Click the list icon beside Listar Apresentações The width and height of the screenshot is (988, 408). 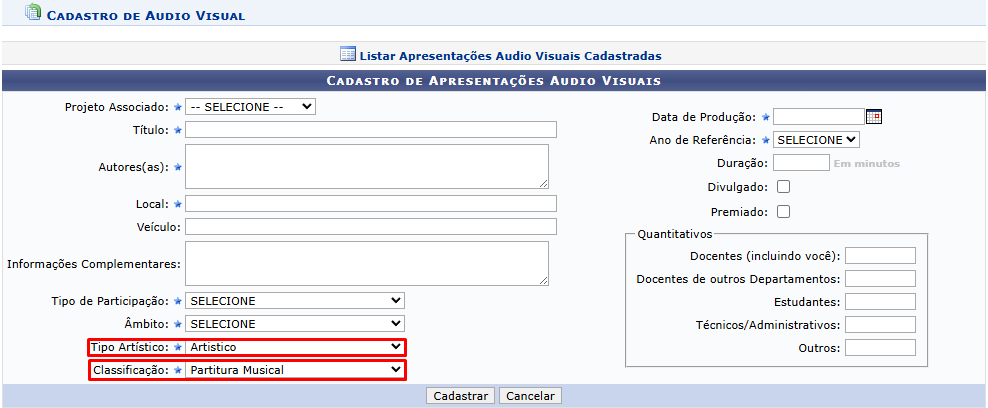tap(348, 54)
